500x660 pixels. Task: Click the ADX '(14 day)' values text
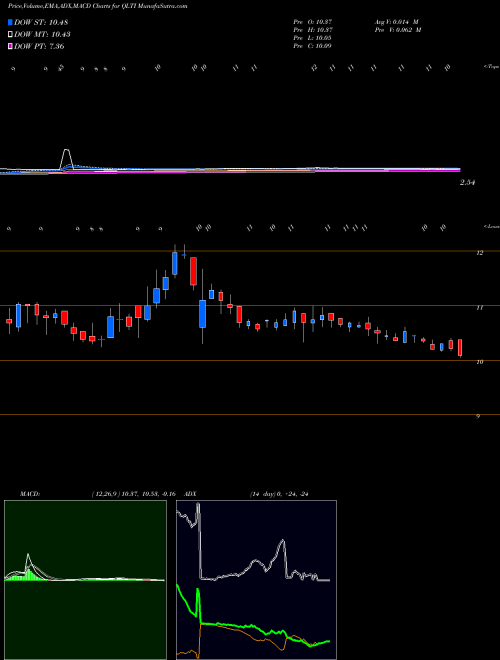(x=279, y=494)
